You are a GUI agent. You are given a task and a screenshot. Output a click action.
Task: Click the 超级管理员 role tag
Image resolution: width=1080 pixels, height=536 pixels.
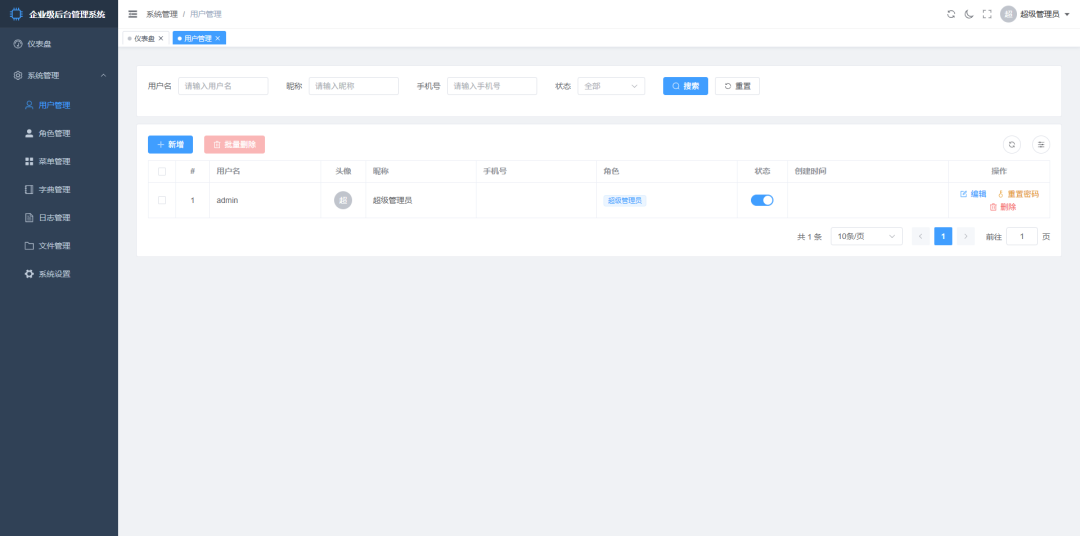point(625,200)
